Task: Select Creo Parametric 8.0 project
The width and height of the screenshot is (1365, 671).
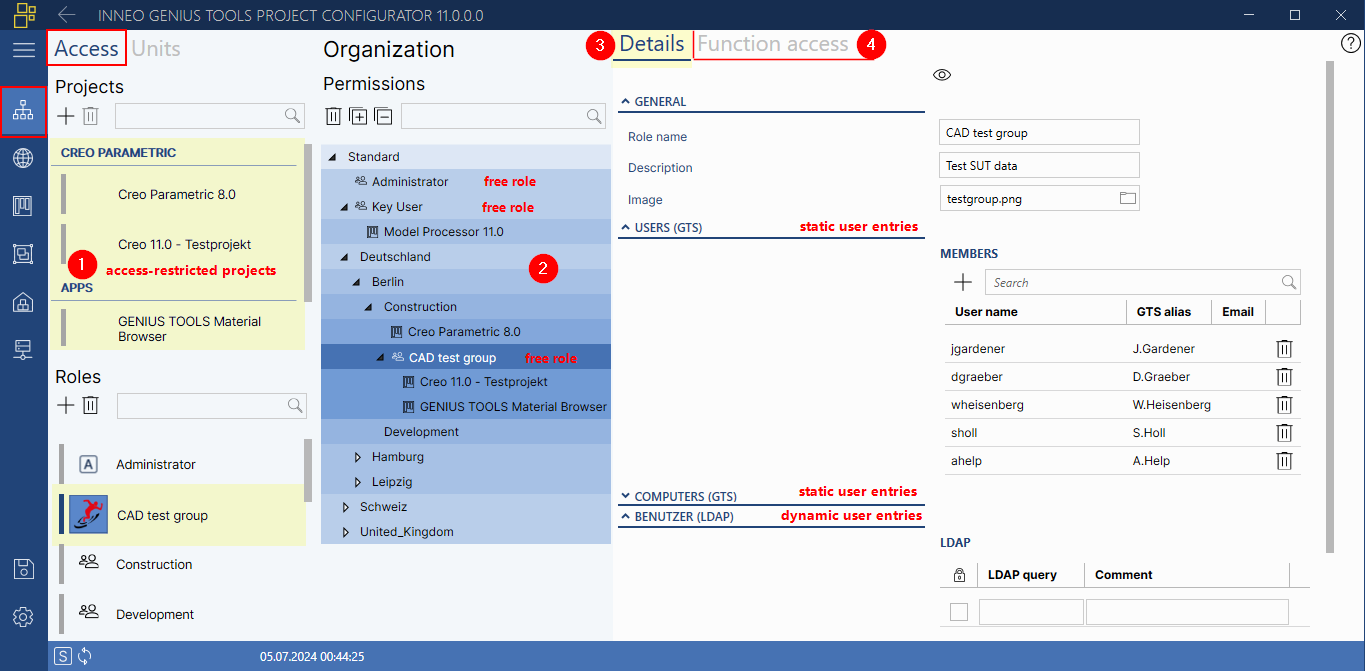Action: (x=177, y=195)
